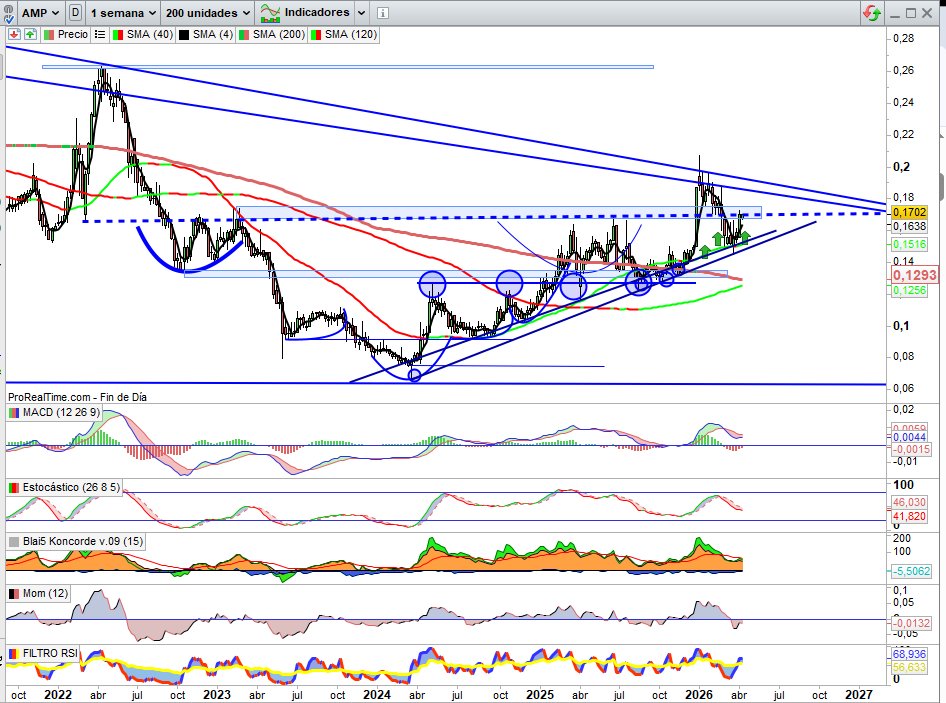Click the green up-arrow move icon
946x703 pixels.
click(x=30, y=34)
